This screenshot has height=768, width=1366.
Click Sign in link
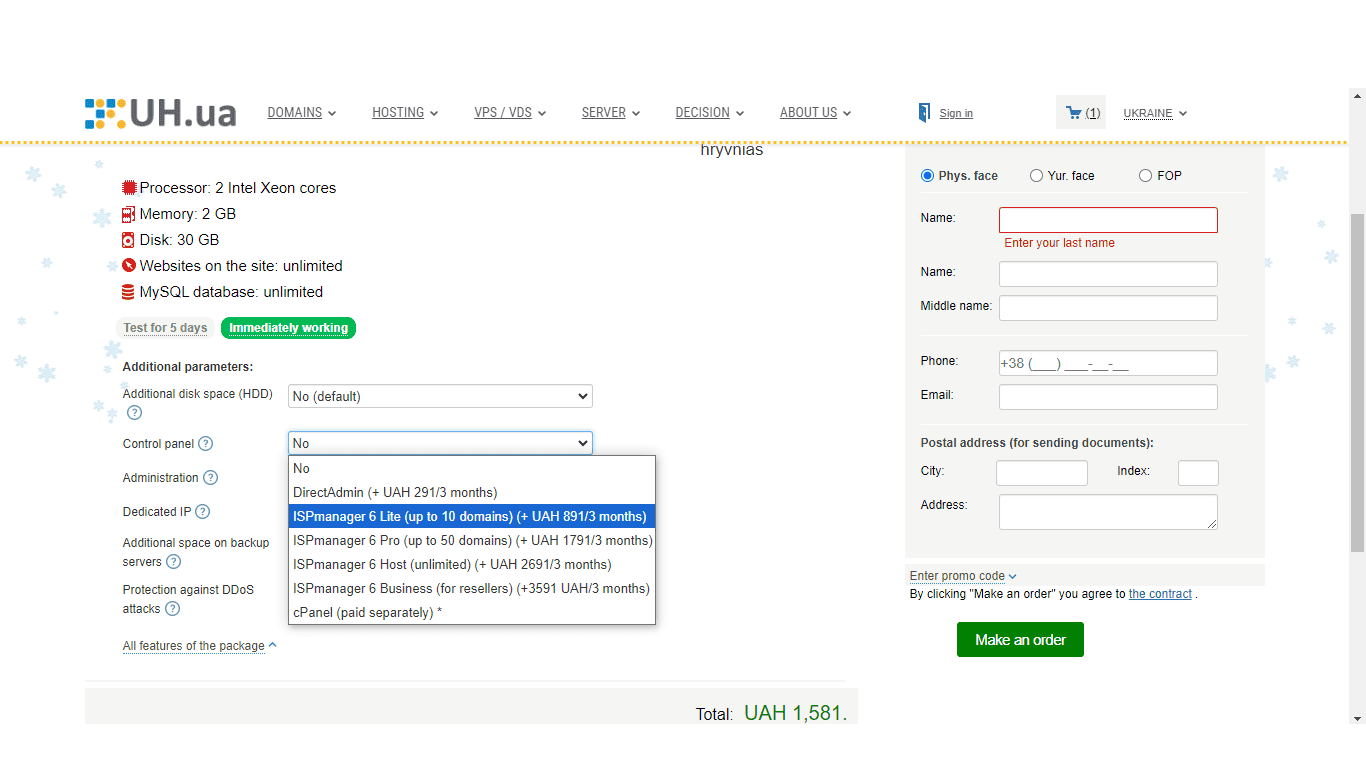click(x=956, y=114)
